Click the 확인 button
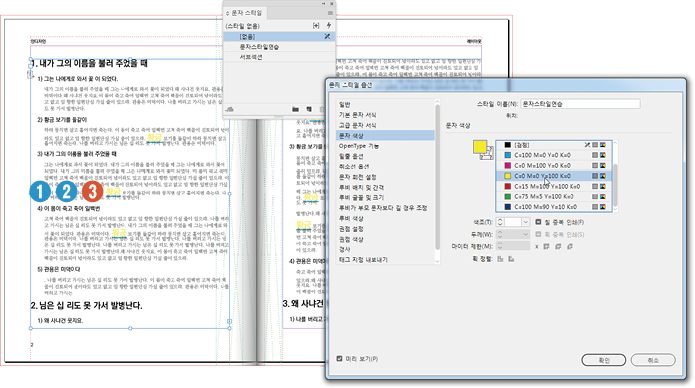Viewport: 695px width, 388px height. (604, 360)
